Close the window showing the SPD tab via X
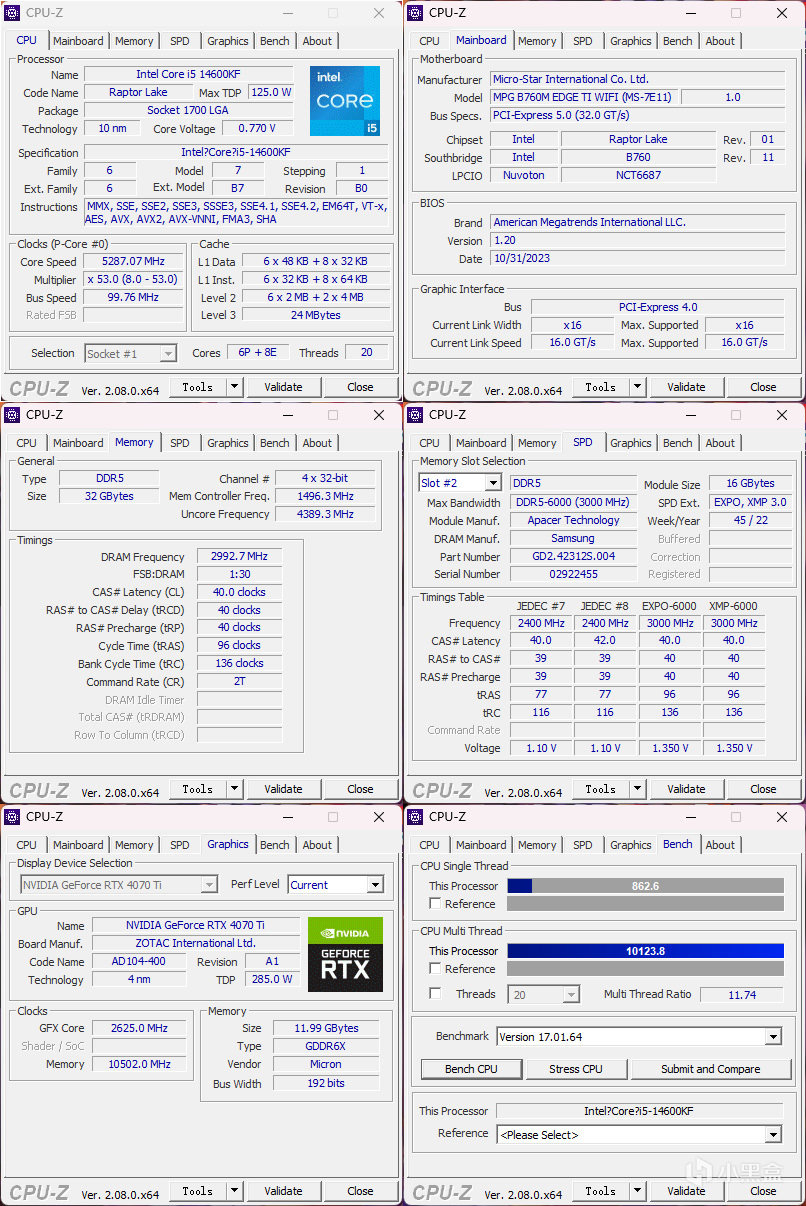Image resolution: width=806 pixels, height=1206 pixels. click(x=782, y=415)
